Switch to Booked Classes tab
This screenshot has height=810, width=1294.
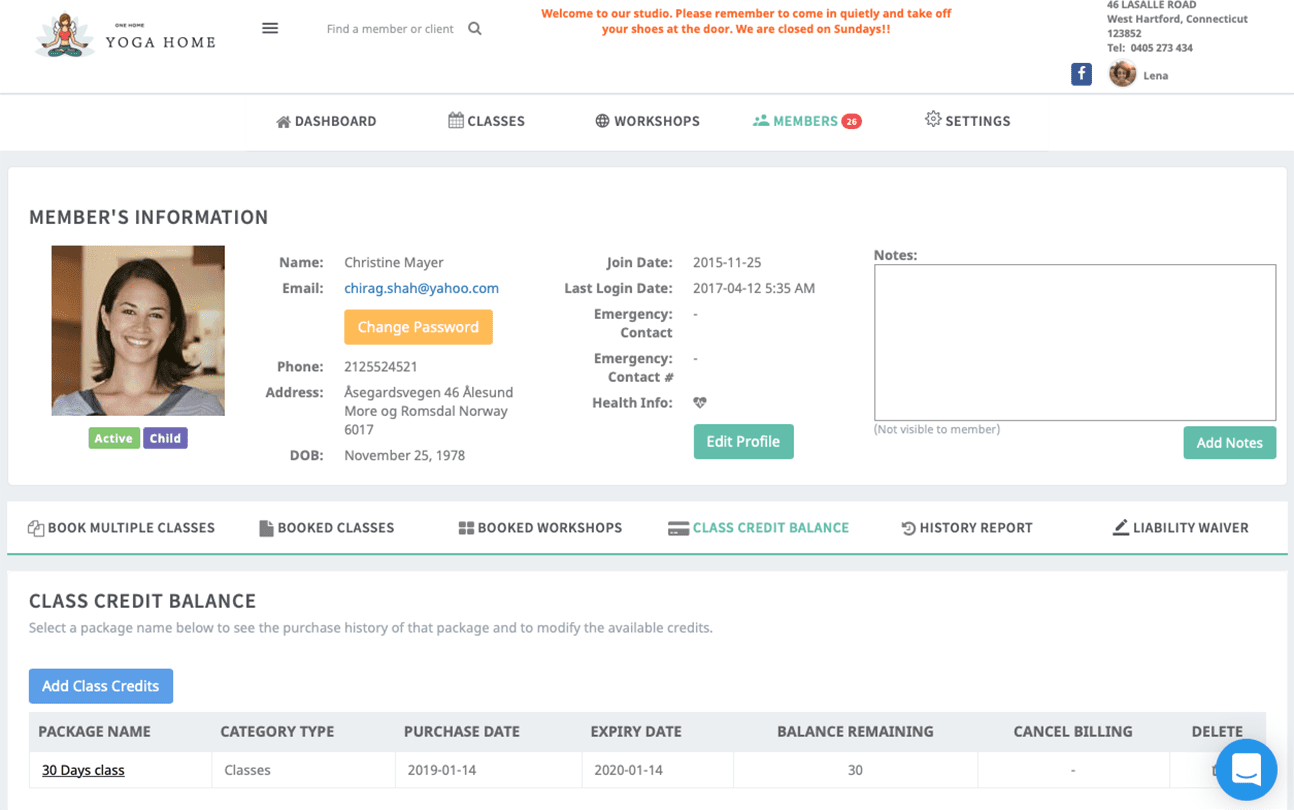[x=326, y=528]
